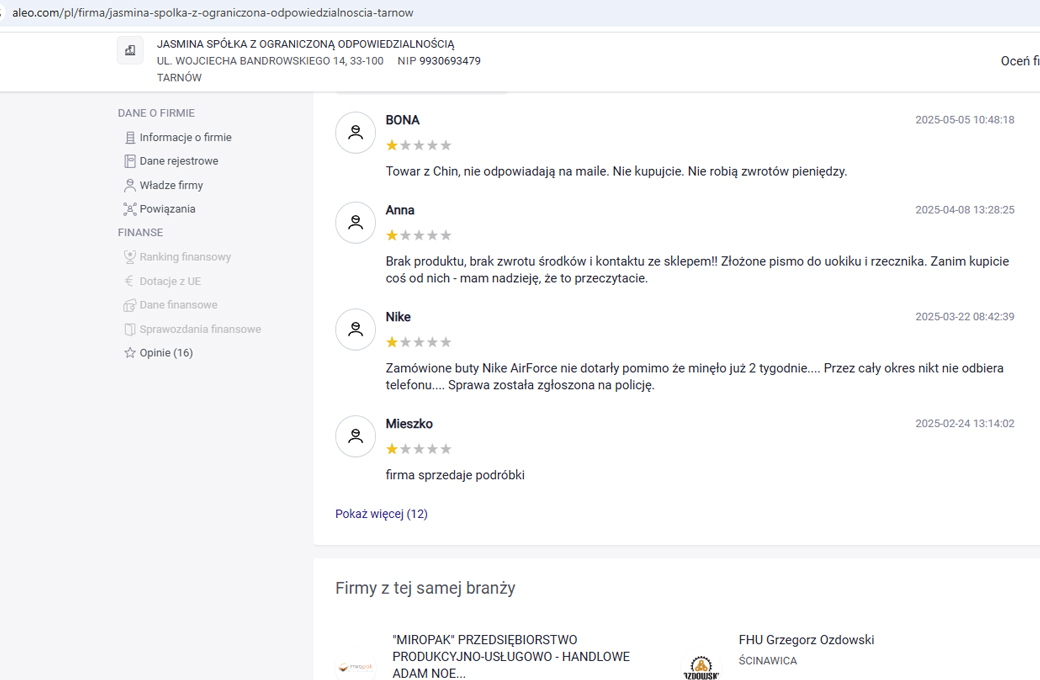Click the company building icon in the header

point(130,50)
